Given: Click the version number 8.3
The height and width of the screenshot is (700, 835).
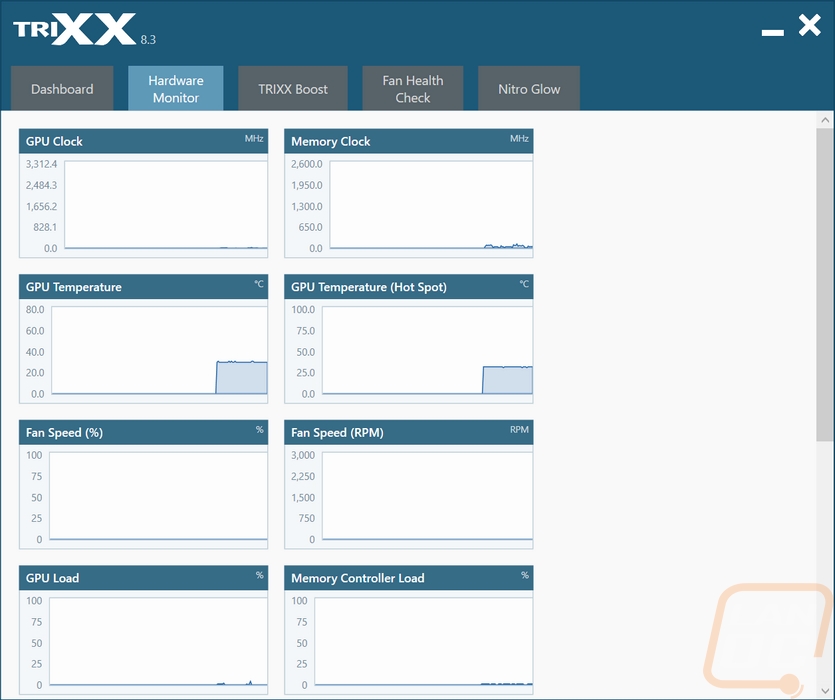Looking at the screenshot, I should 148,40.
